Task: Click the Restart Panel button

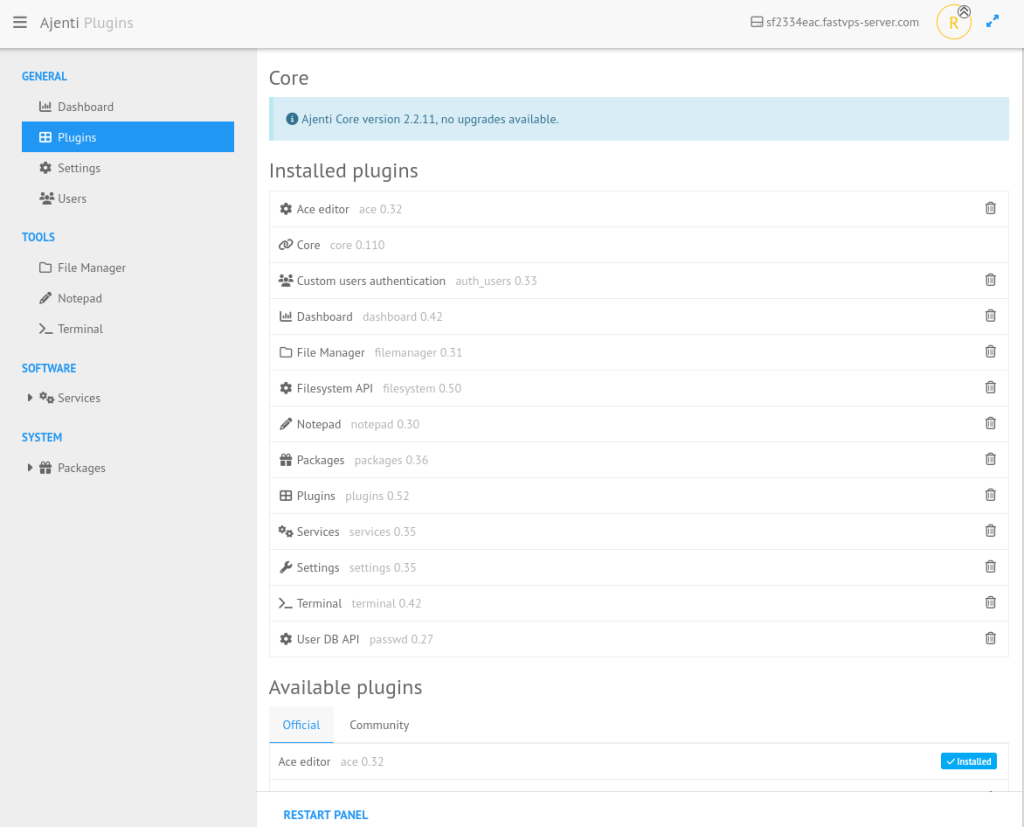Action: [x=325, y=815]
